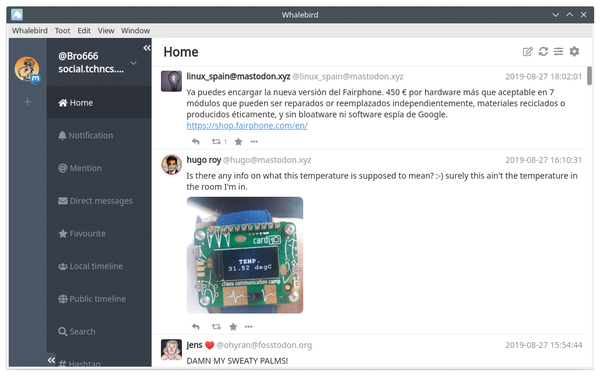Click the @ohyran@fosstodon.org handle
This screenshot has width=600, height=376.
pyautogui.click(x=264, y=345)
